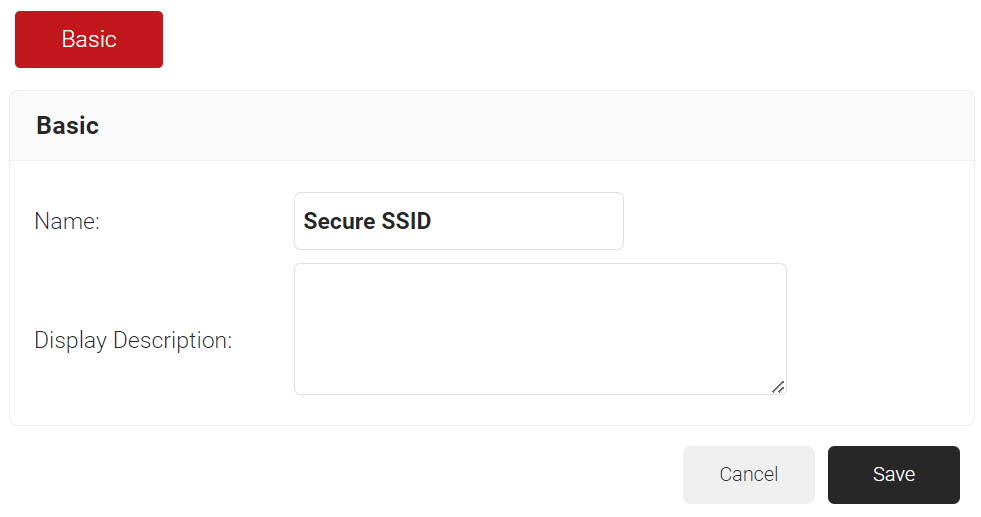The image size is (981, 517).
Task: Cancel the changes to this form
Action: pos(748,474)
